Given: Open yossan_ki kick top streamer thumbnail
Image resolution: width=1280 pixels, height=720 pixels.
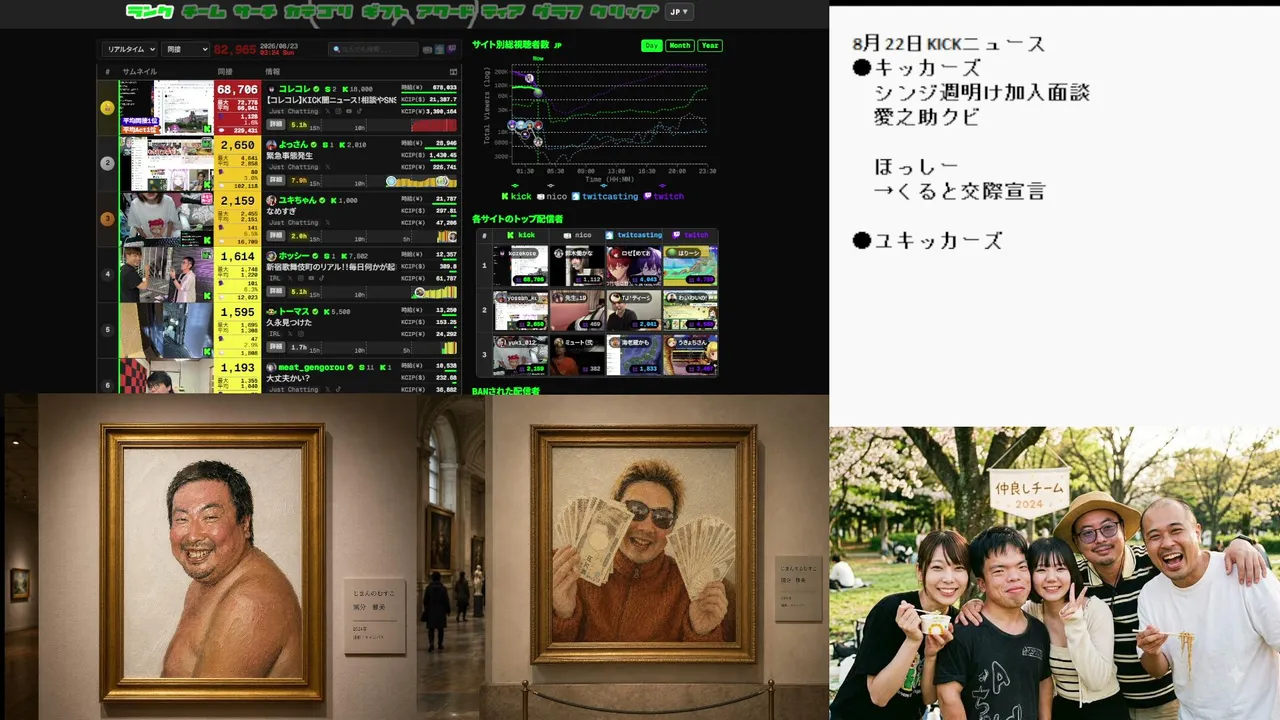Looking at the screenshot, I should click(x=521, y=310).
